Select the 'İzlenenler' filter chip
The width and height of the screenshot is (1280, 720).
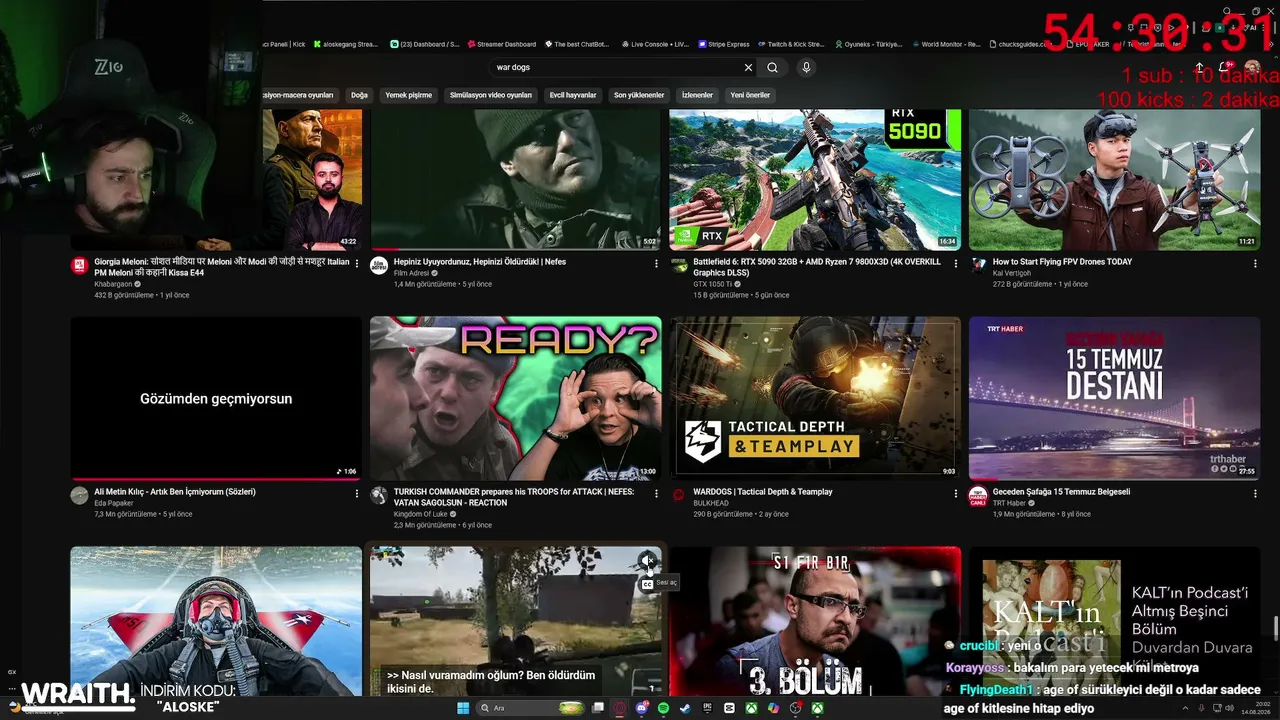coord(697,95)
